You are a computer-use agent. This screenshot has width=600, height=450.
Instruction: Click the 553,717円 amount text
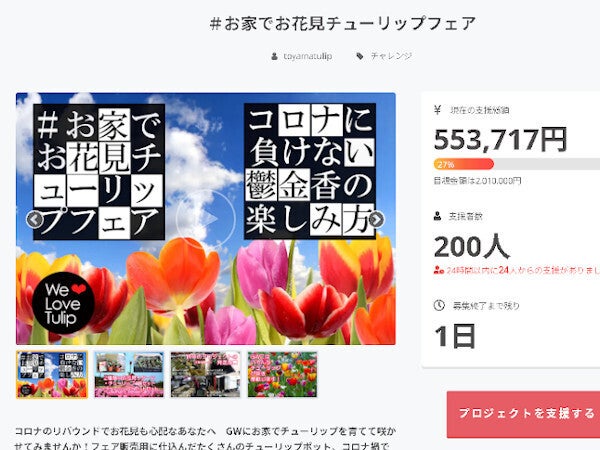(501, 140)
